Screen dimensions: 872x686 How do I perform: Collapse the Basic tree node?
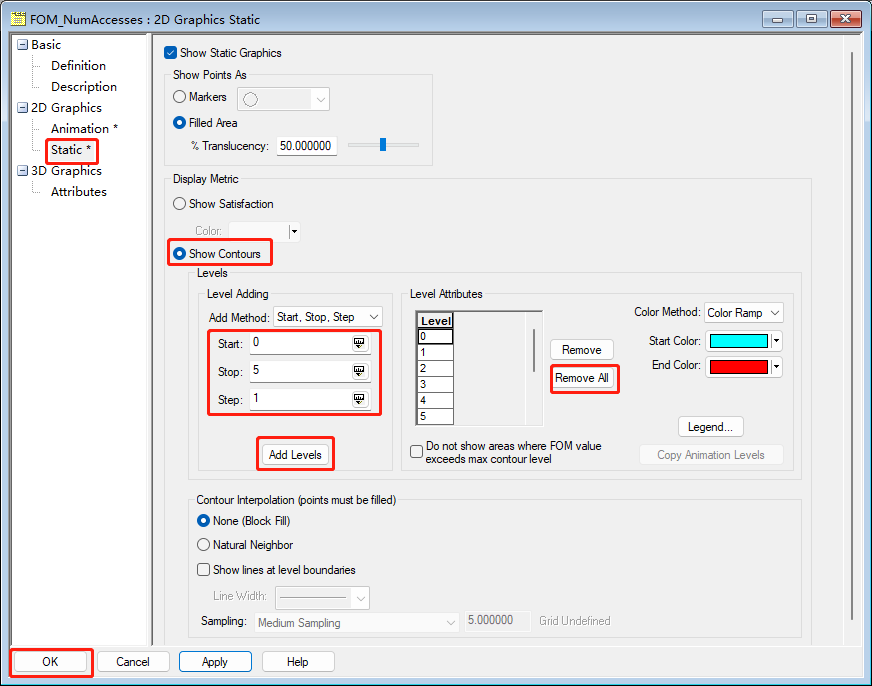pyautogui.click(x=22, y=45)
